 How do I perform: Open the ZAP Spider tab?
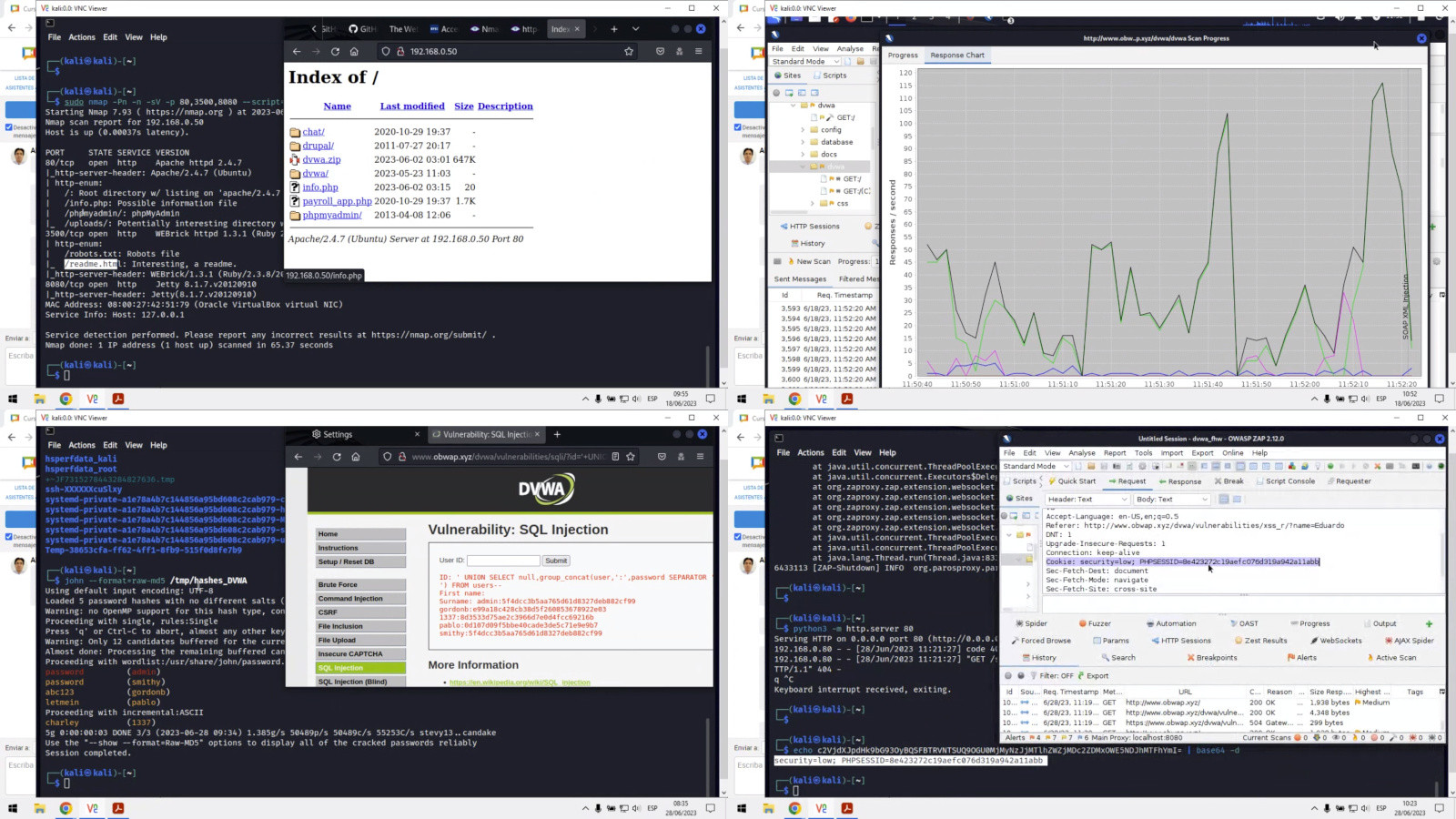coord(1031,624)
